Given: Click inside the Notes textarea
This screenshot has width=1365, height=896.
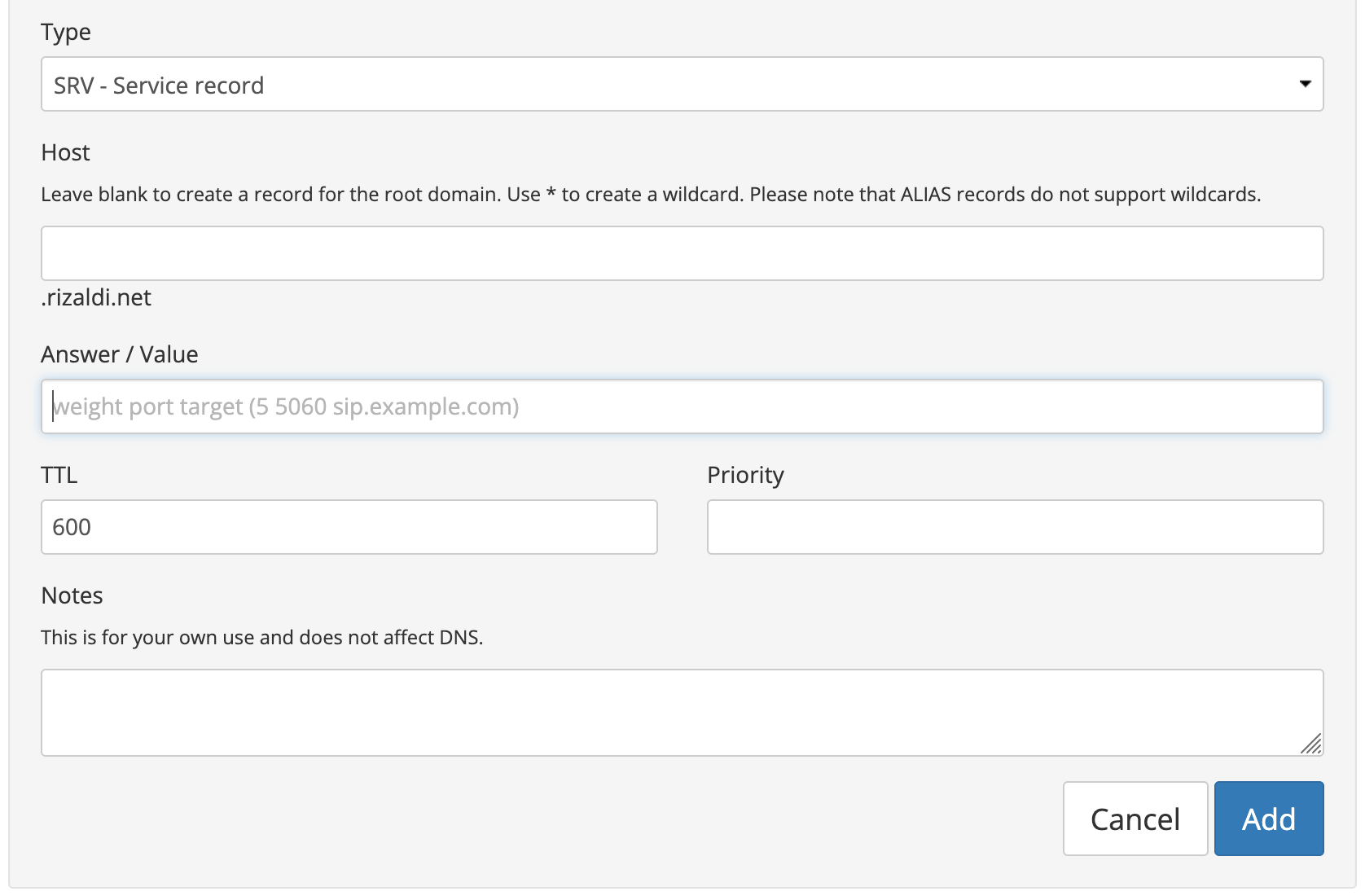Looking at the screenshot, I should coord(682,712).
